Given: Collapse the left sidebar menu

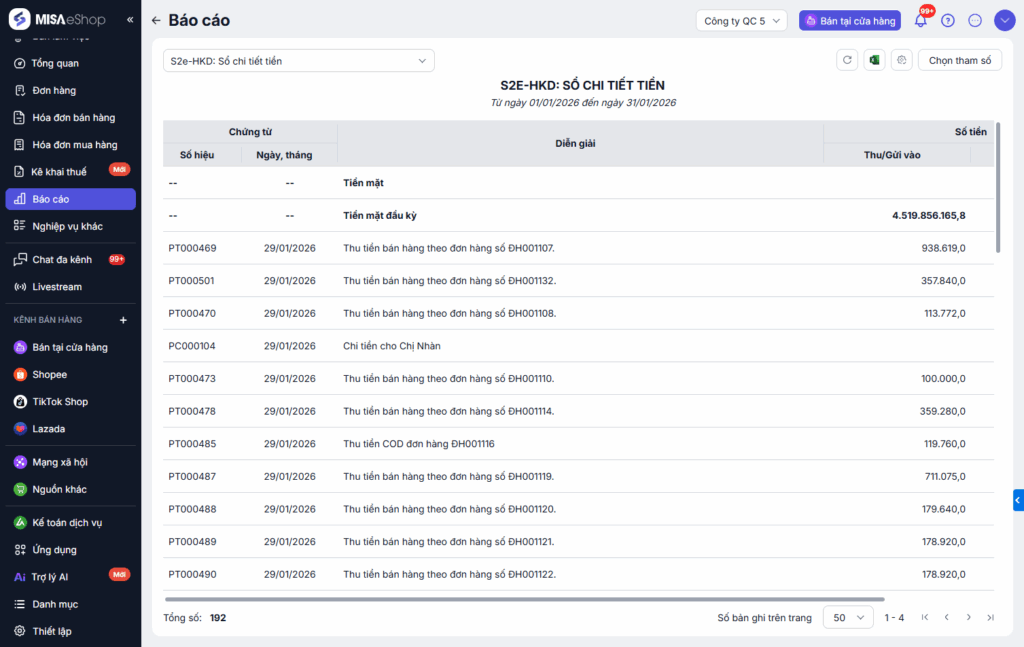Looking at the screenshot, I should pyautogui.click(x=130, y=20).
